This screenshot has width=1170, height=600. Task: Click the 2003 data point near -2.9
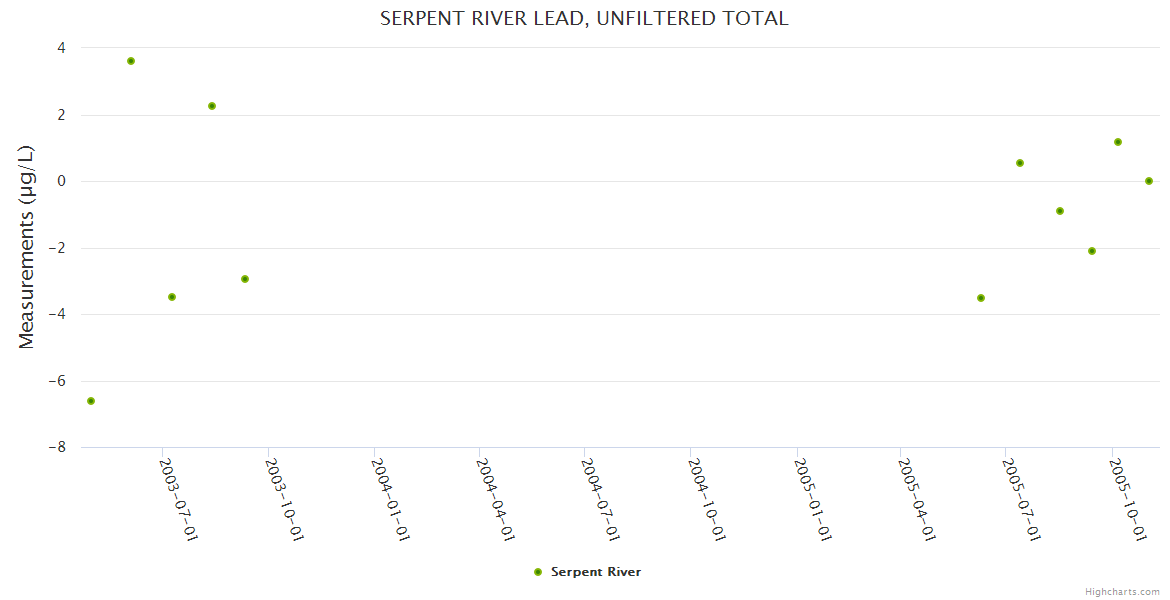click(x=245, y=279)
